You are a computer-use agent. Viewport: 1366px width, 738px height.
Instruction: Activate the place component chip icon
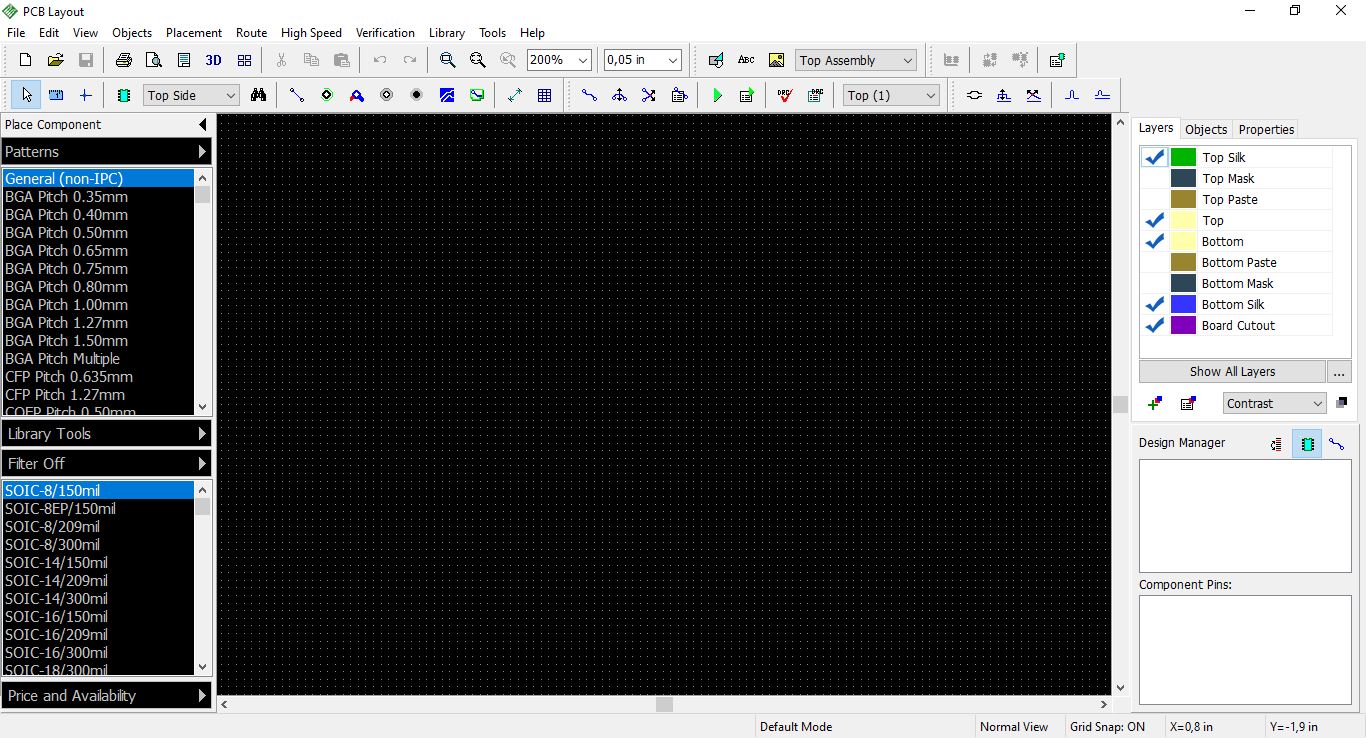pos(124,95)
